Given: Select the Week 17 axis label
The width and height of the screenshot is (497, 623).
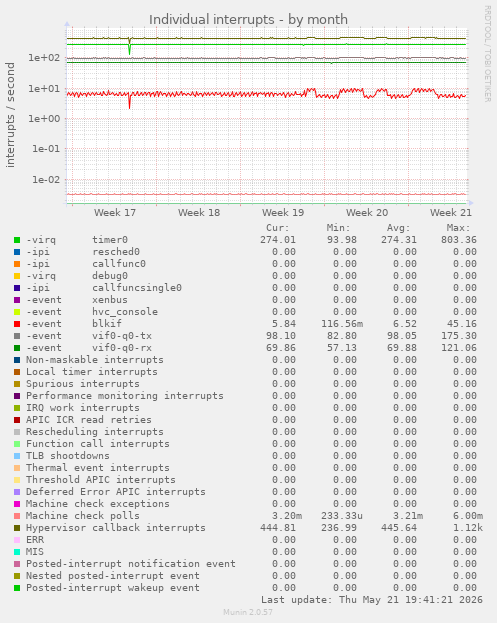Looking at the screenshot, I should pyautogui.click(x=115, y=213).
